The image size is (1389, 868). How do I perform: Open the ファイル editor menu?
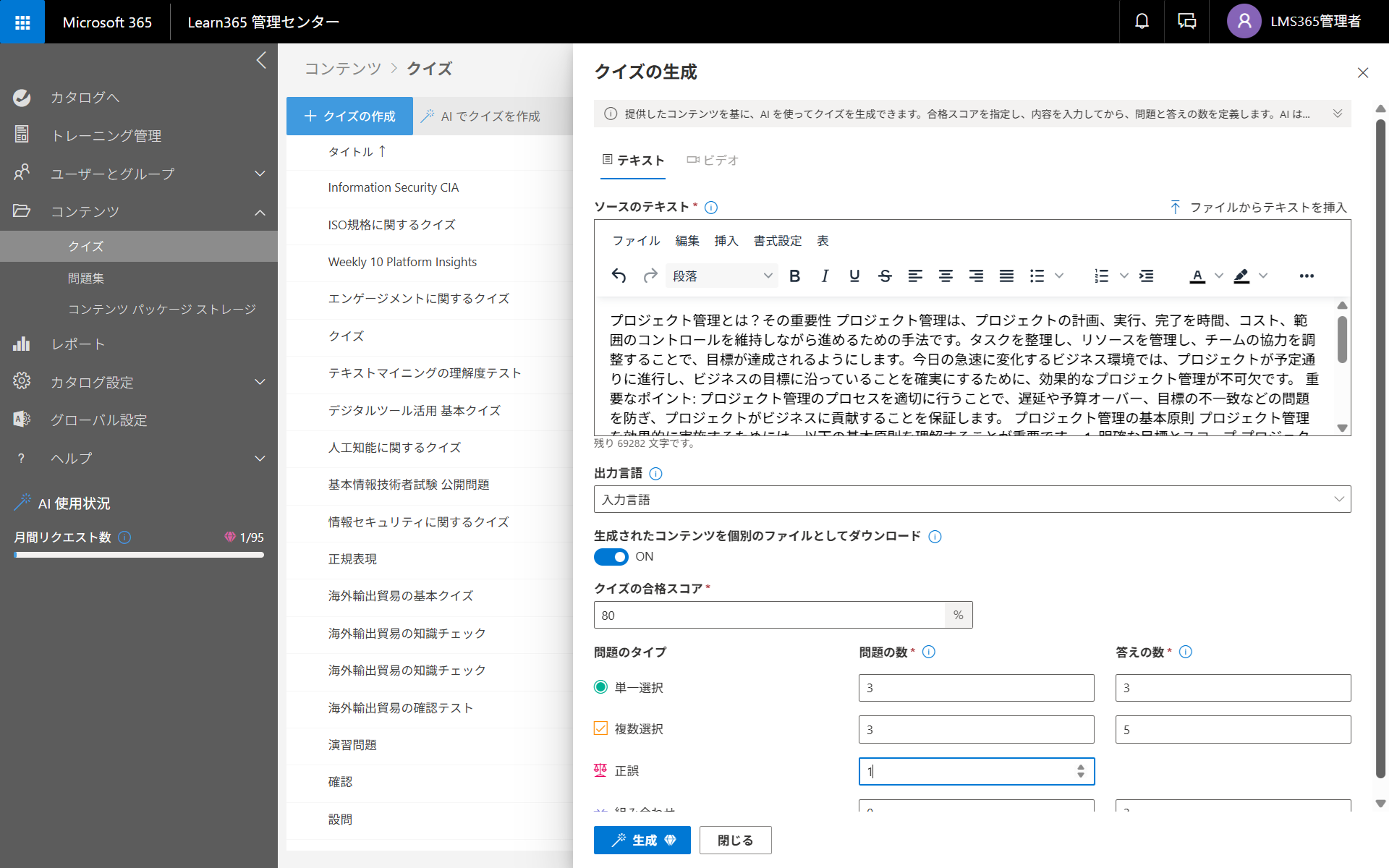coord(636,241)
